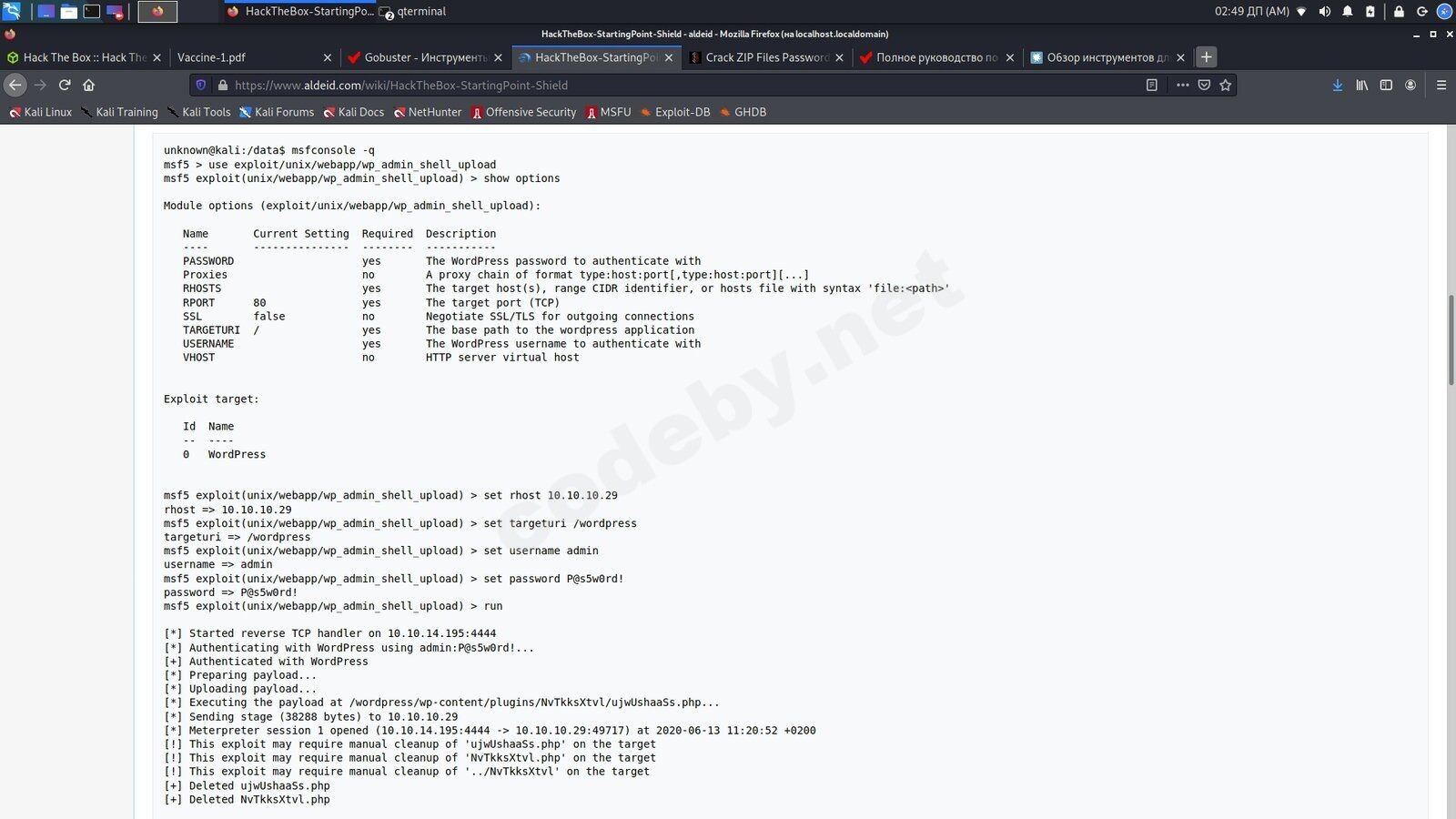Open the volume control in system tray

point(1324,12)
